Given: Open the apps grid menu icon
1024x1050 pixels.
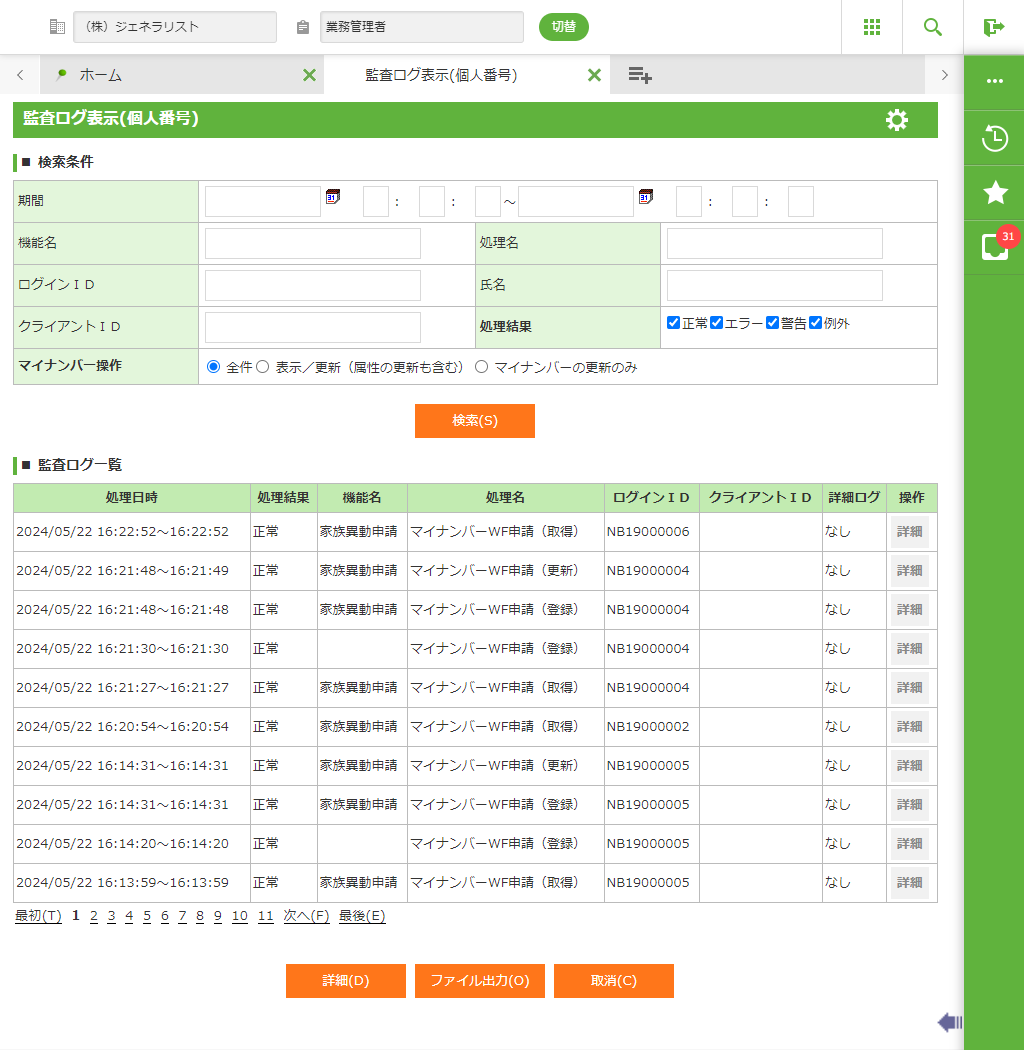Looking at the screenshot, I should click(x=872, y=27).
